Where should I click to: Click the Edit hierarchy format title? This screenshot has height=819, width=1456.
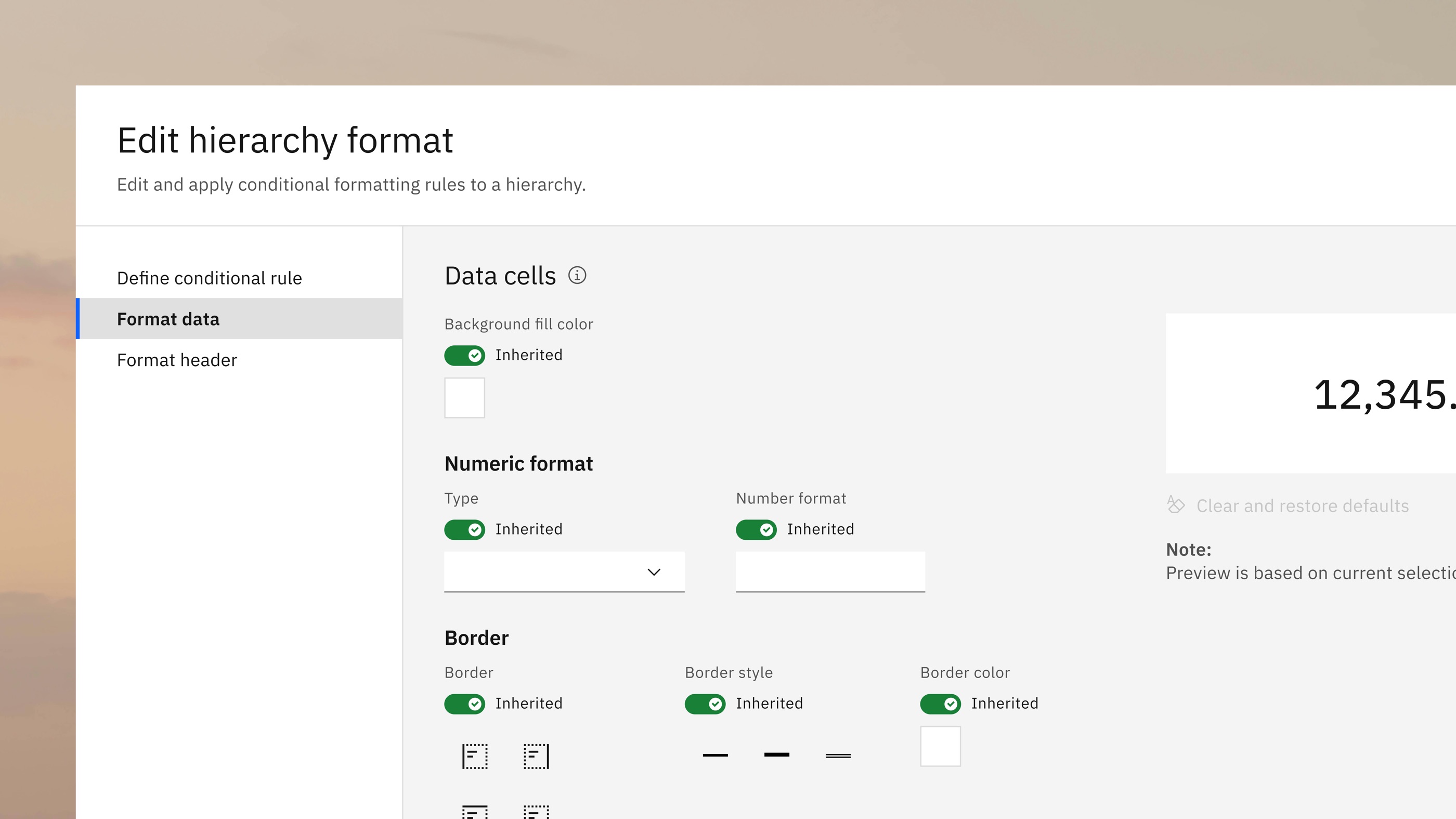[285, 140]
